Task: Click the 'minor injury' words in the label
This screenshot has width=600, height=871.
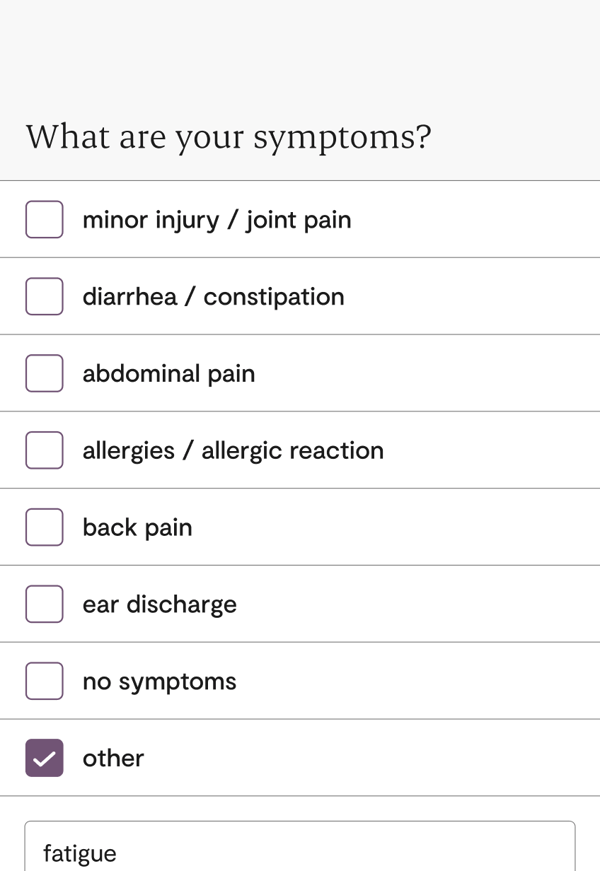Action: tap(150, 220)
